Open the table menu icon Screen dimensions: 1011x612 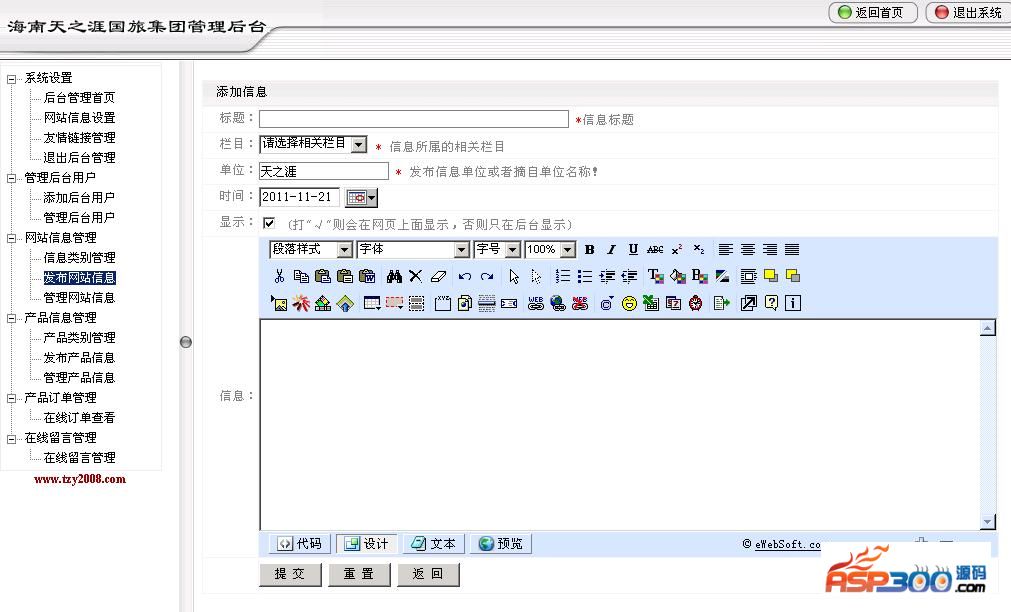pos(372,303)
